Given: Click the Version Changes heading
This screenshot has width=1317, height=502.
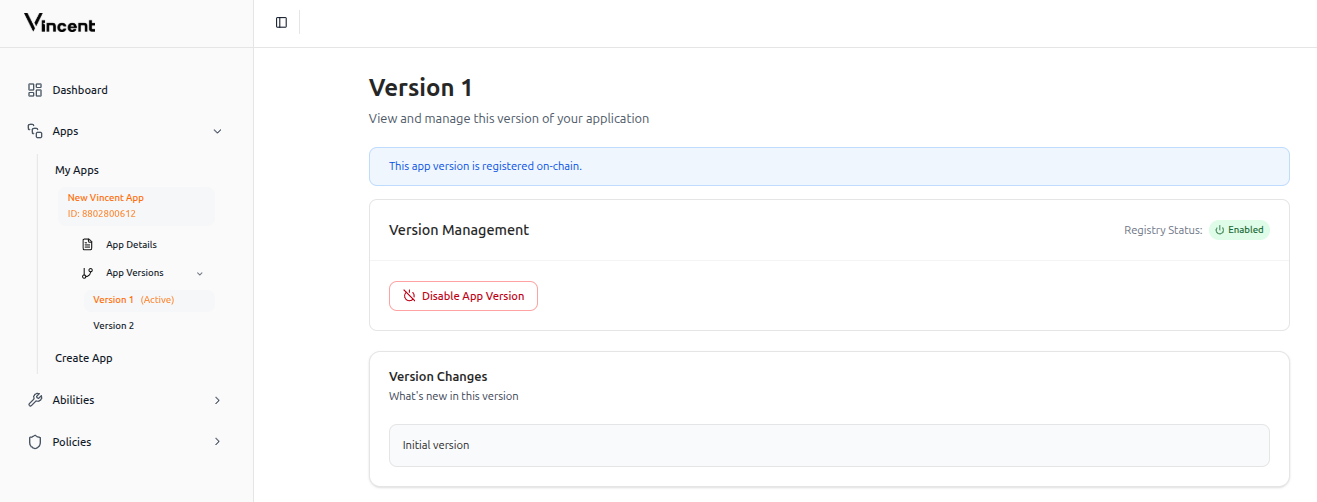Looking at the screenshot, I should click(x=438, y=377).
